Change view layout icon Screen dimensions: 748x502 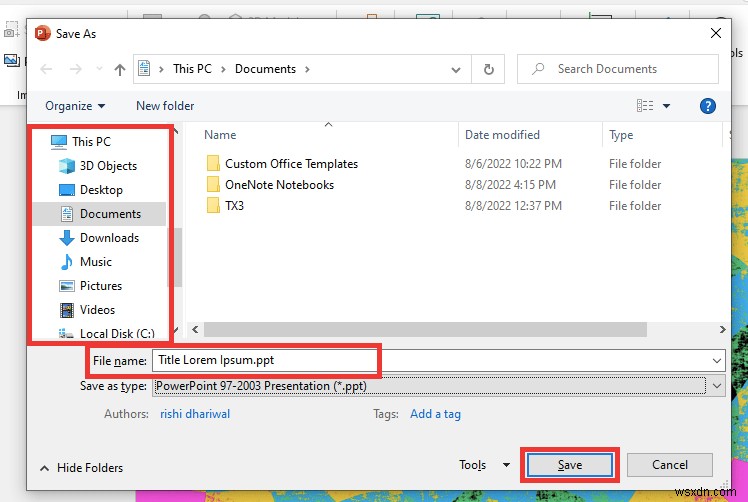coord(645,105)
